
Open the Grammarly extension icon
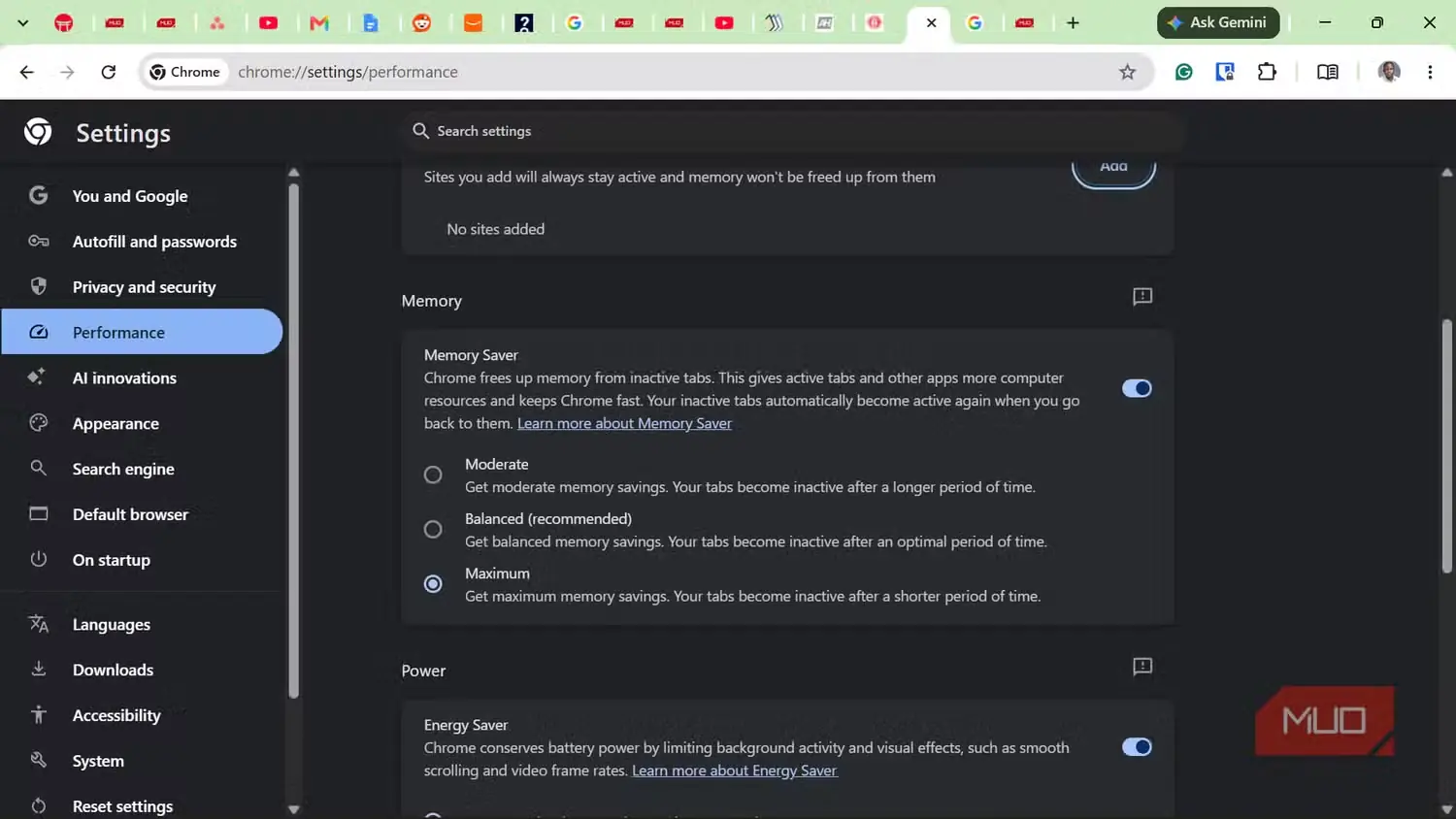tap(1183, 72)
